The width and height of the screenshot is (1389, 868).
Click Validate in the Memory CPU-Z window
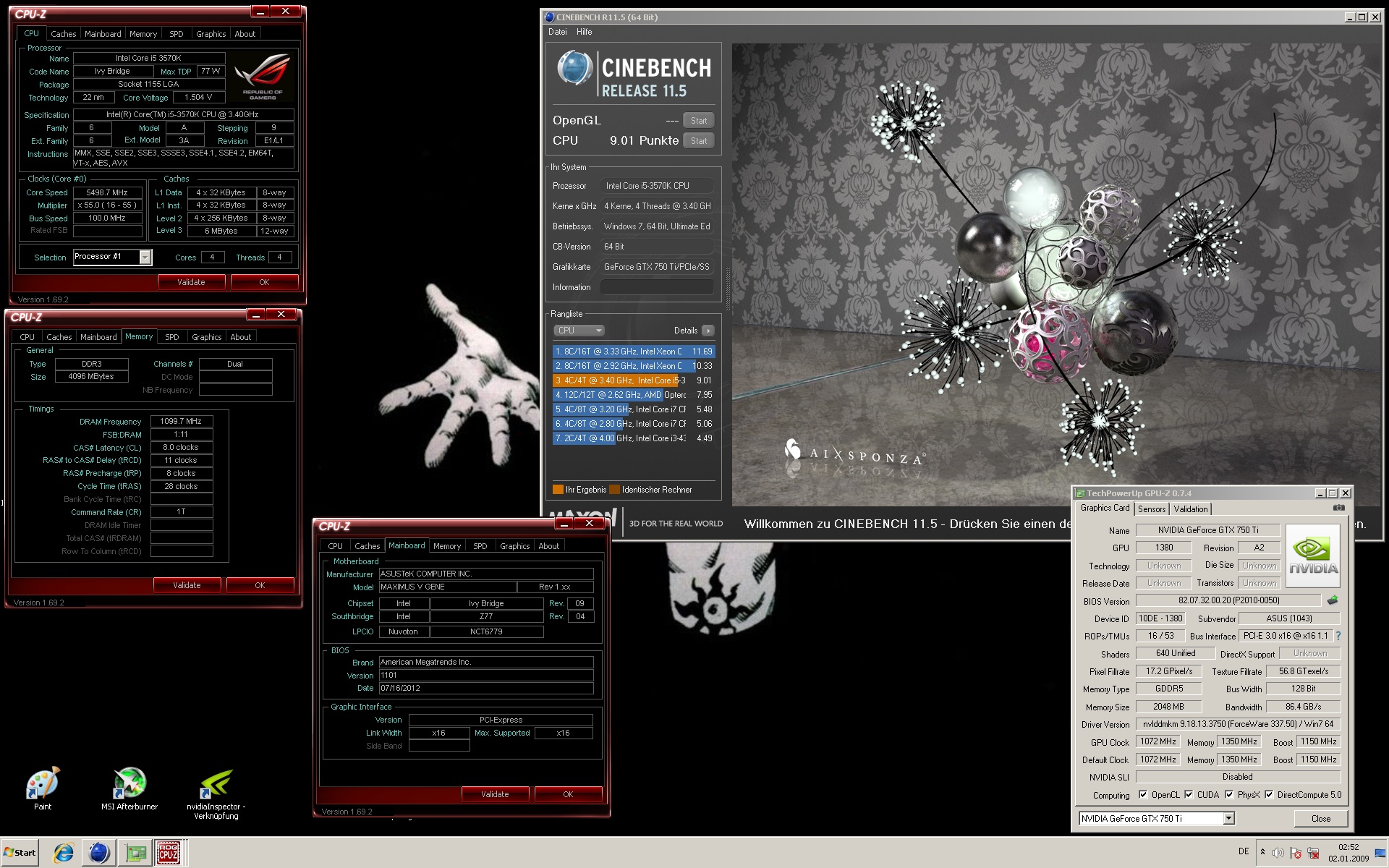187,585
